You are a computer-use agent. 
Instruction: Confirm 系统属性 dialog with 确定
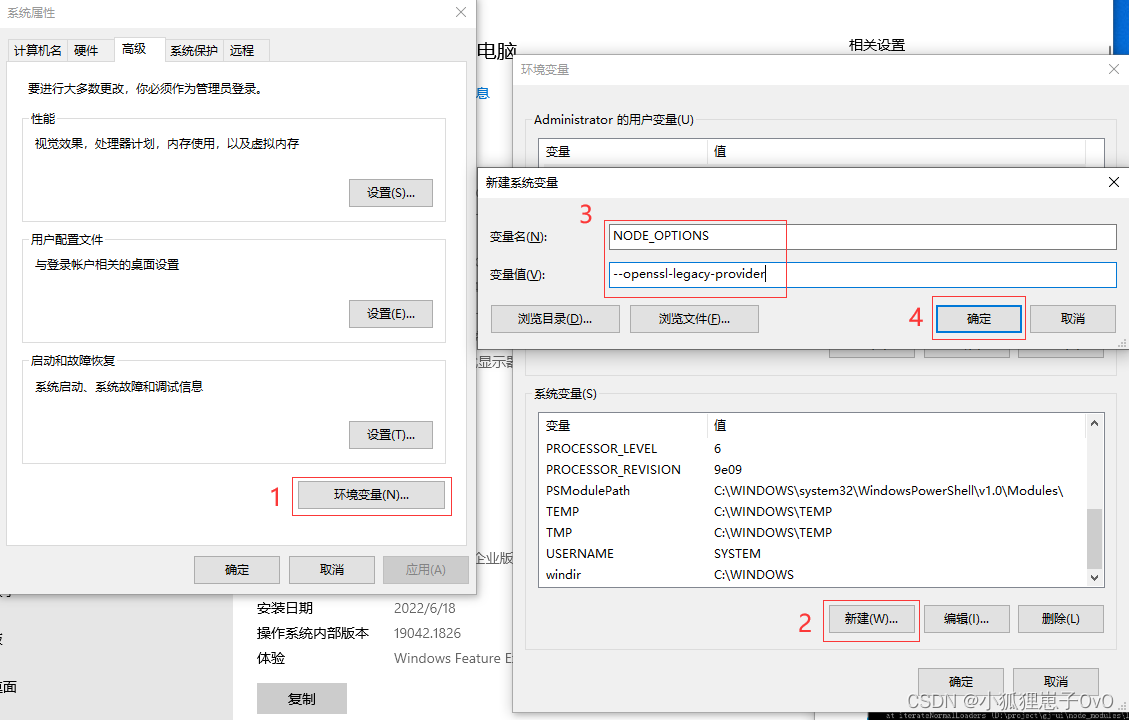tap(237, 570)
